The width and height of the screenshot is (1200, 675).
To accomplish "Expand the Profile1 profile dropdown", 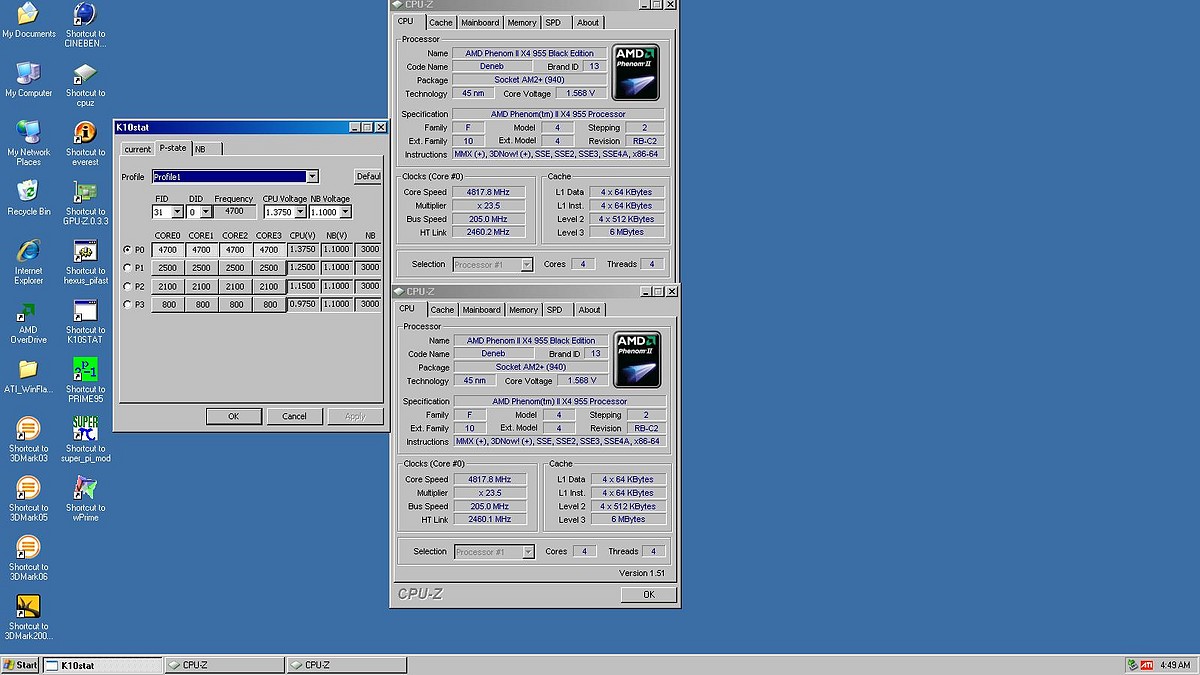I will tap(313, 177).
